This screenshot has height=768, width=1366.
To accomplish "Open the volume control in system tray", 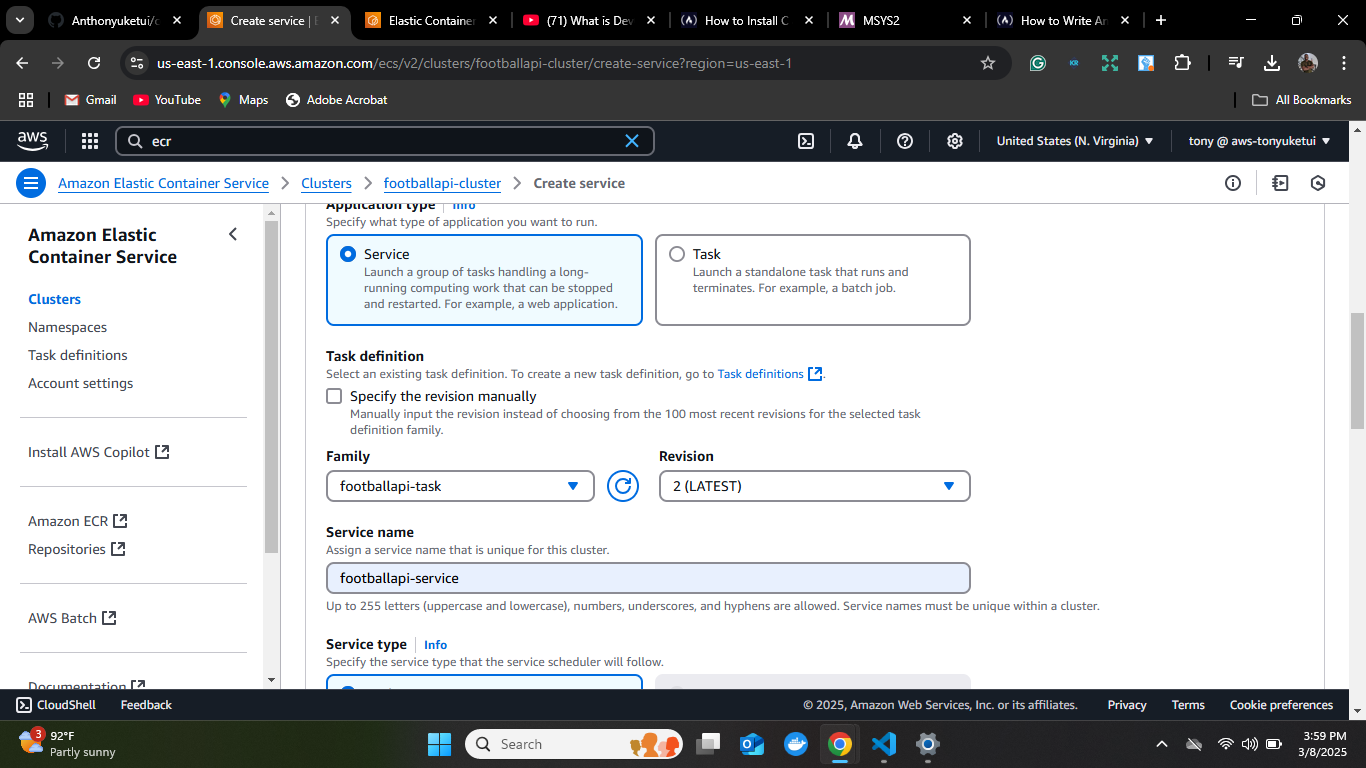I will point(1249,744).
